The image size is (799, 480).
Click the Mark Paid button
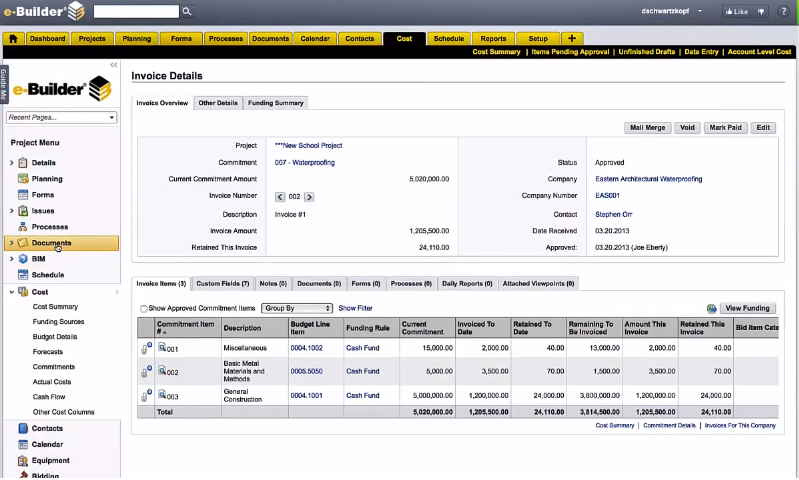[x=725, y=128]
